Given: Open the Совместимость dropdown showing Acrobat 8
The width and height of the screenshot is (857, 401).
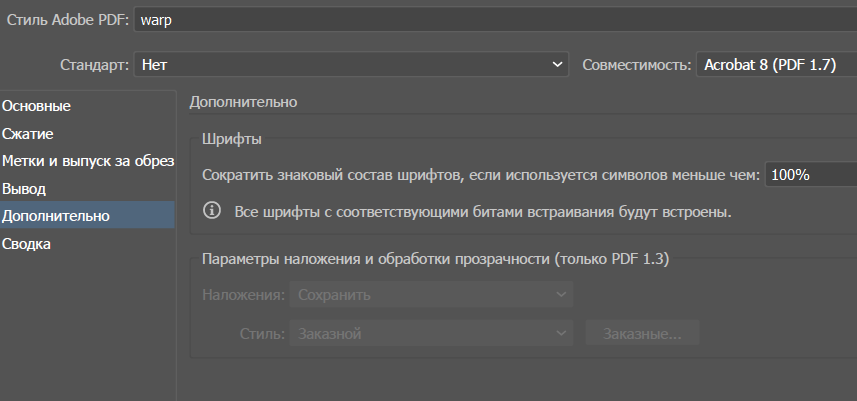Looking at the screenshot, I should tap(775, 64).
